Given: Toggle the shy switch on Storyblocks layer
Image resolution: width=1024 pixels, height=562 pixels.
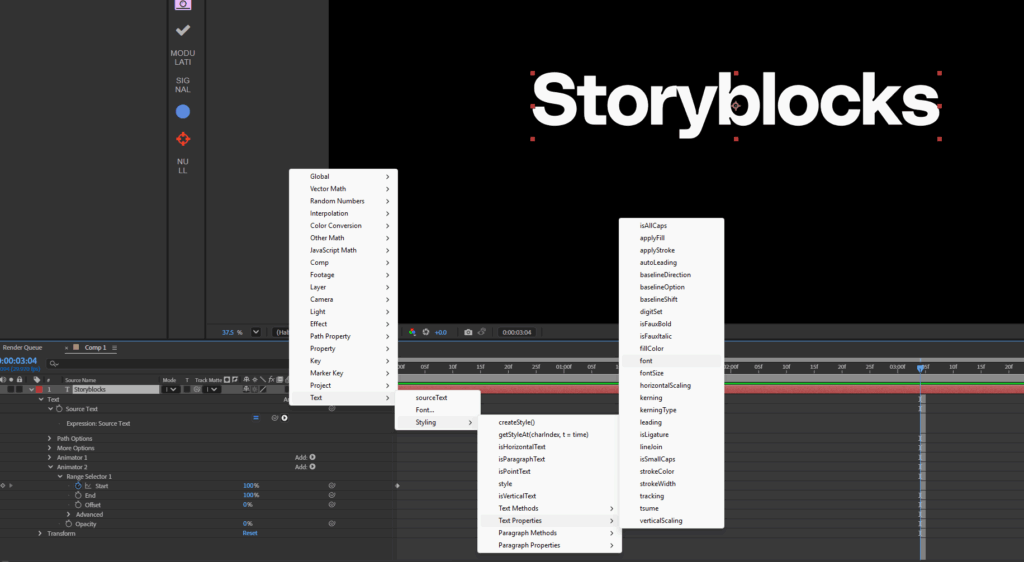Looking at the screenshot, I should (x=246, y=389).
